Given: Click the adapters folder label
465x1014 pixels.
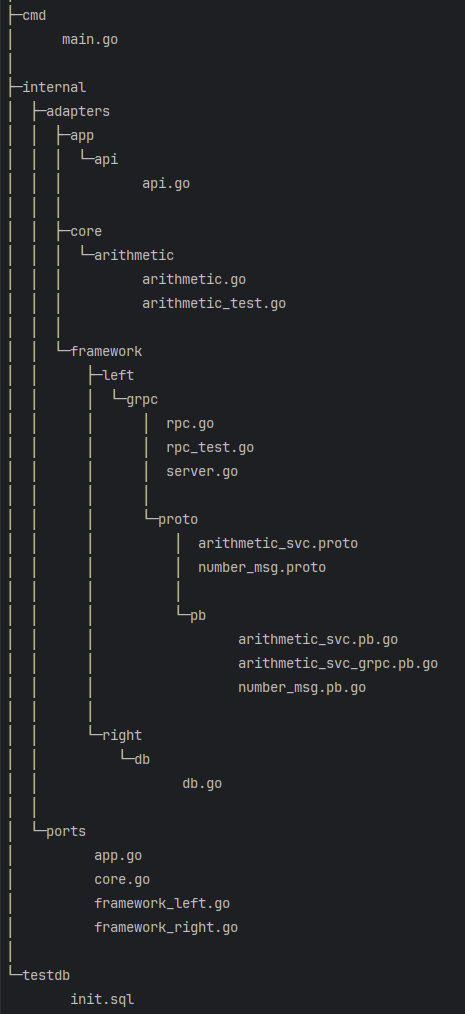Looking at the screenshot, I should [78, 111].
